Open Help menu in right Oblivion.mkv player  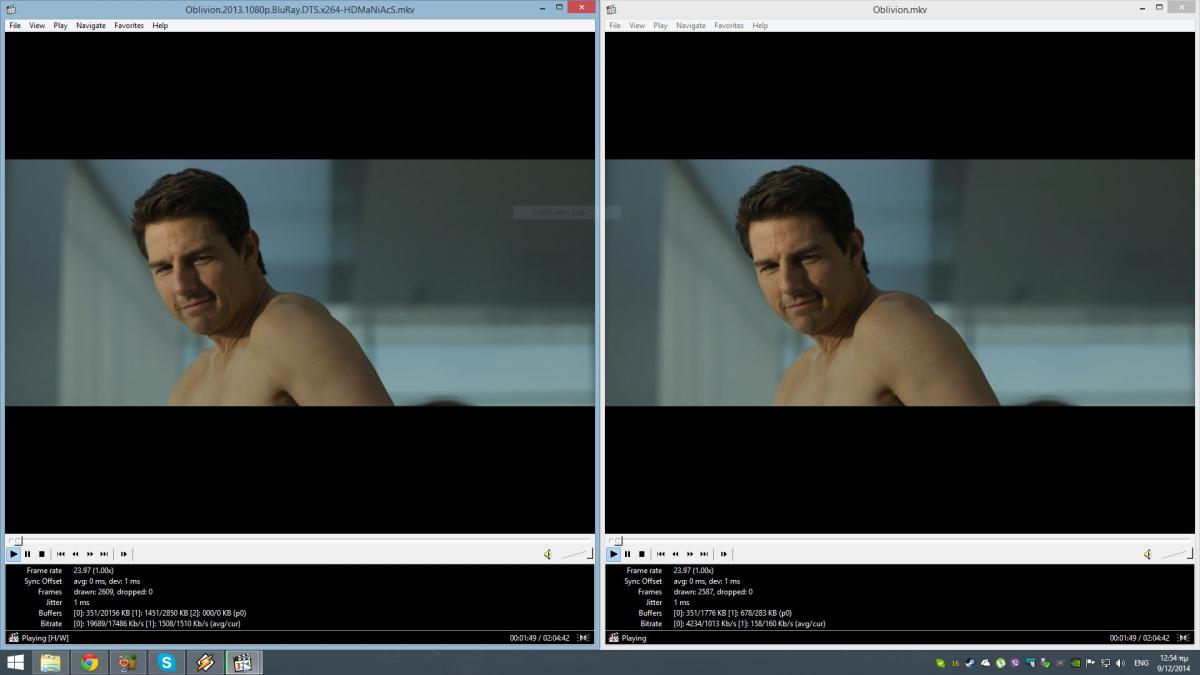[760, 26]
